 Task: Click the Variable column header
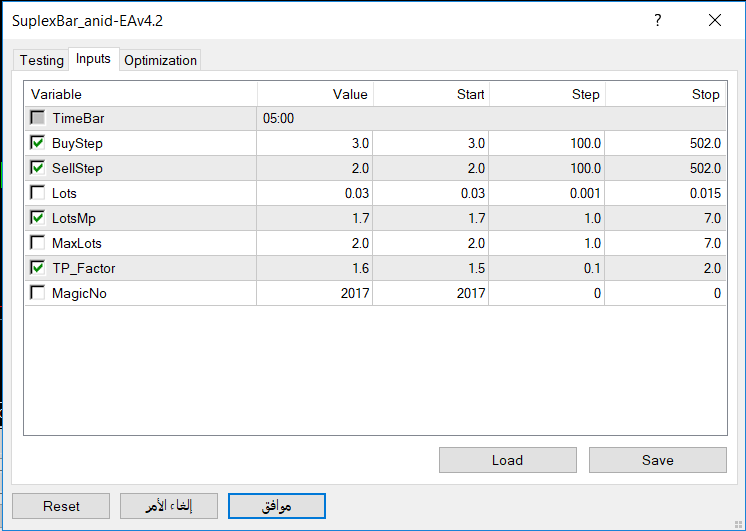point(140,94)
